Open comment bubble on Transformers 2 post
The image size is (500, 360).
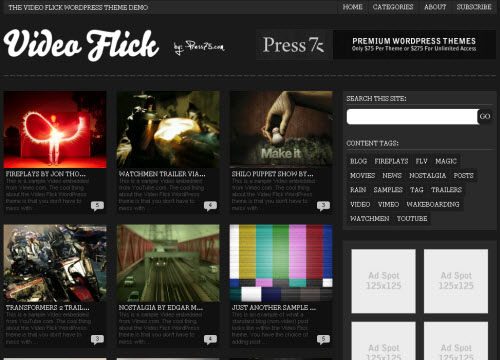point(97,339)
